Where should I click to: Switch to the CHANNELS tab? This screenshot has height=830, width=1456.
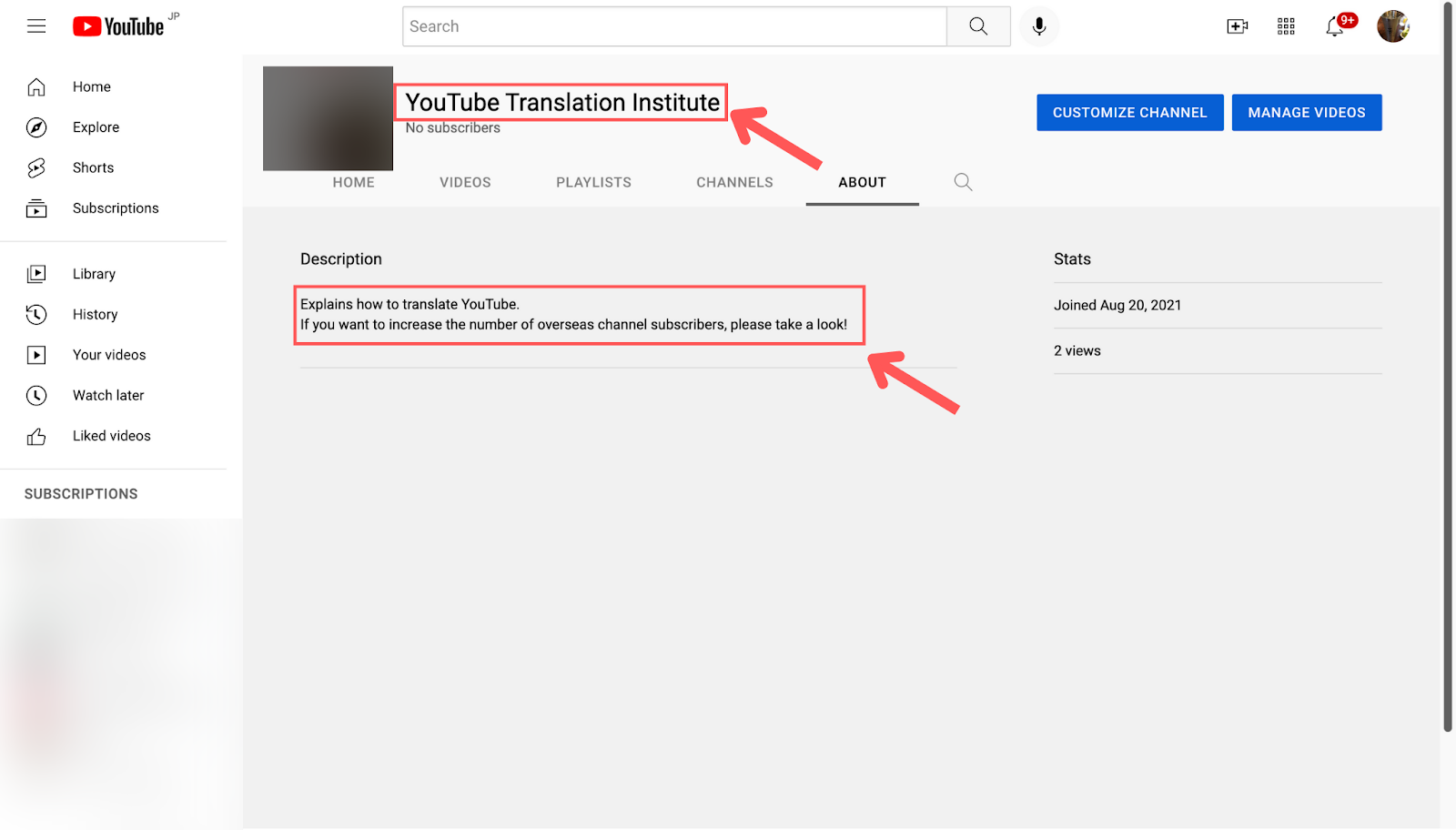[x=734, y=182]
